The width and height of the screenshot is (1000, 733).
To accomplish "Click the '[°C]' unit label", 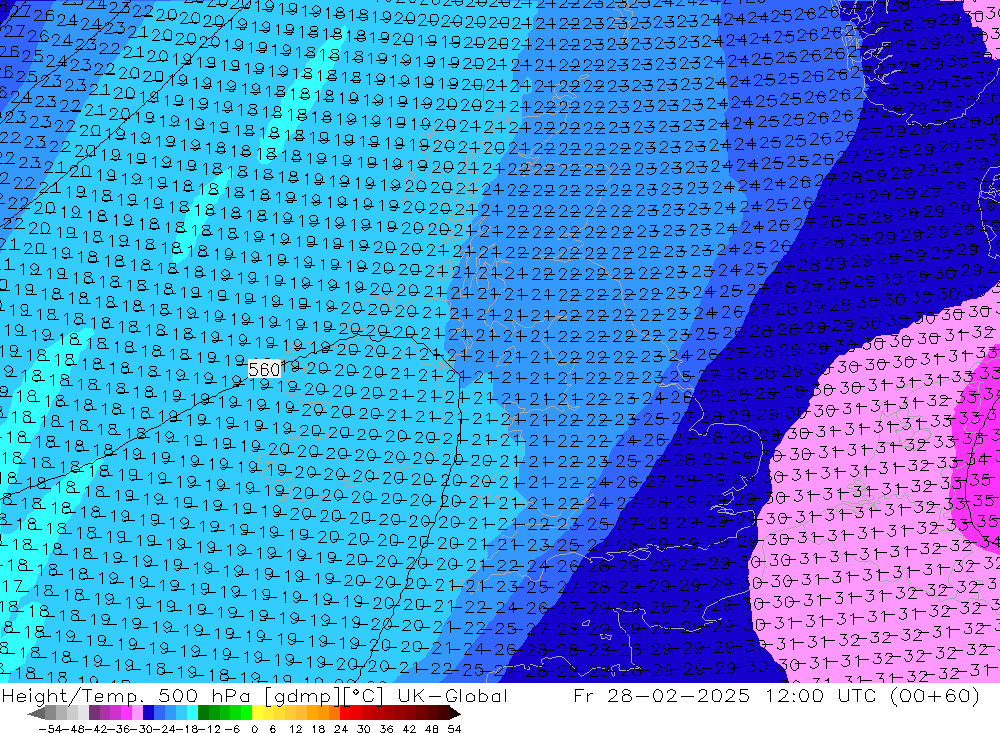I will pos(363,695).
